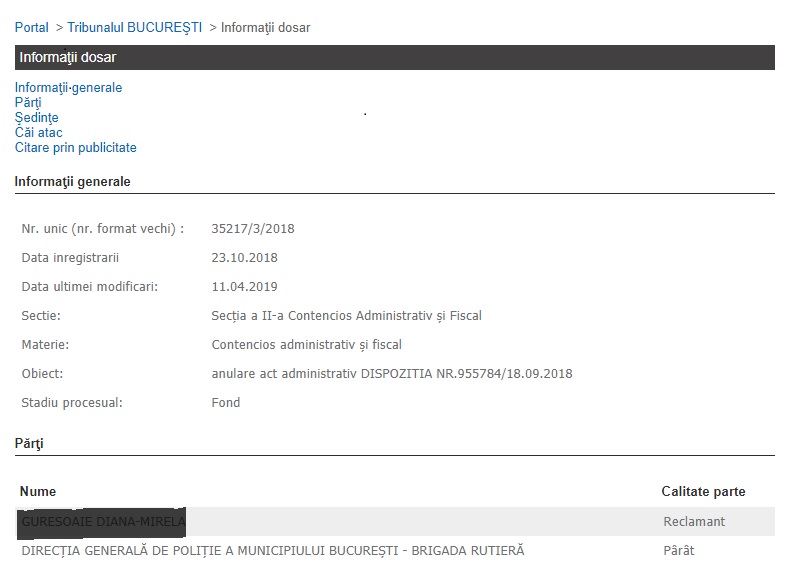
Task: Click the Fond procedural stage value
Action: (226, 403)
